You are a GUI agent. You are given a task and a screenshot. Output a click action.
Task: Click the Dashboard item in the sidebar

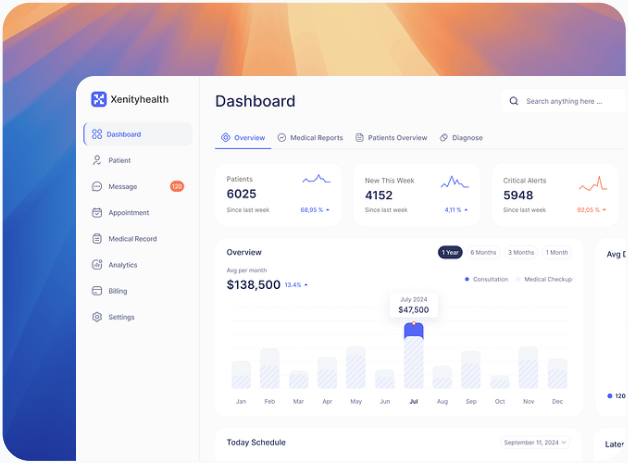coord(138,134)
